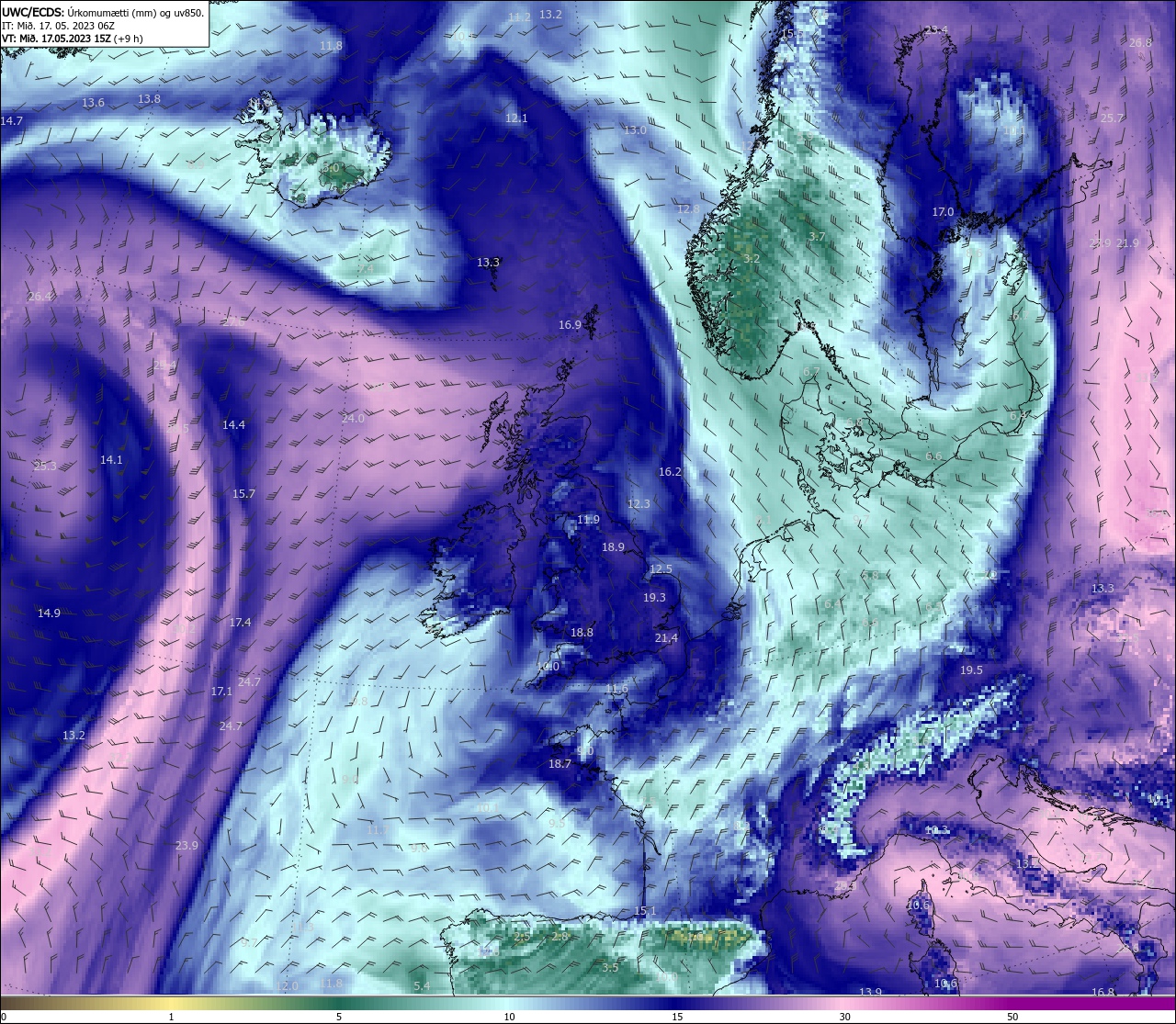Viewport: 1176px width, 1024px height.
Task: Click the 15.1 value near the Pyrenees
Action: coord(645,911)
